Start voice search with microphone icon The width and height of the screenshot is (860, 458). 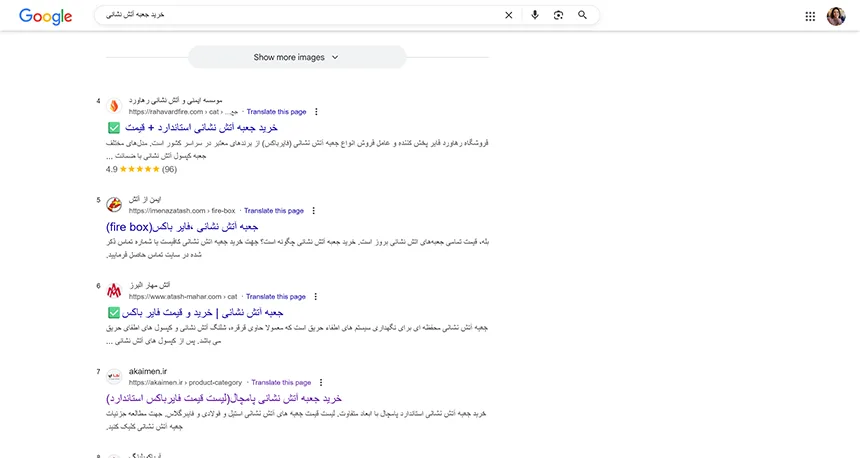[x=535, y=15]
